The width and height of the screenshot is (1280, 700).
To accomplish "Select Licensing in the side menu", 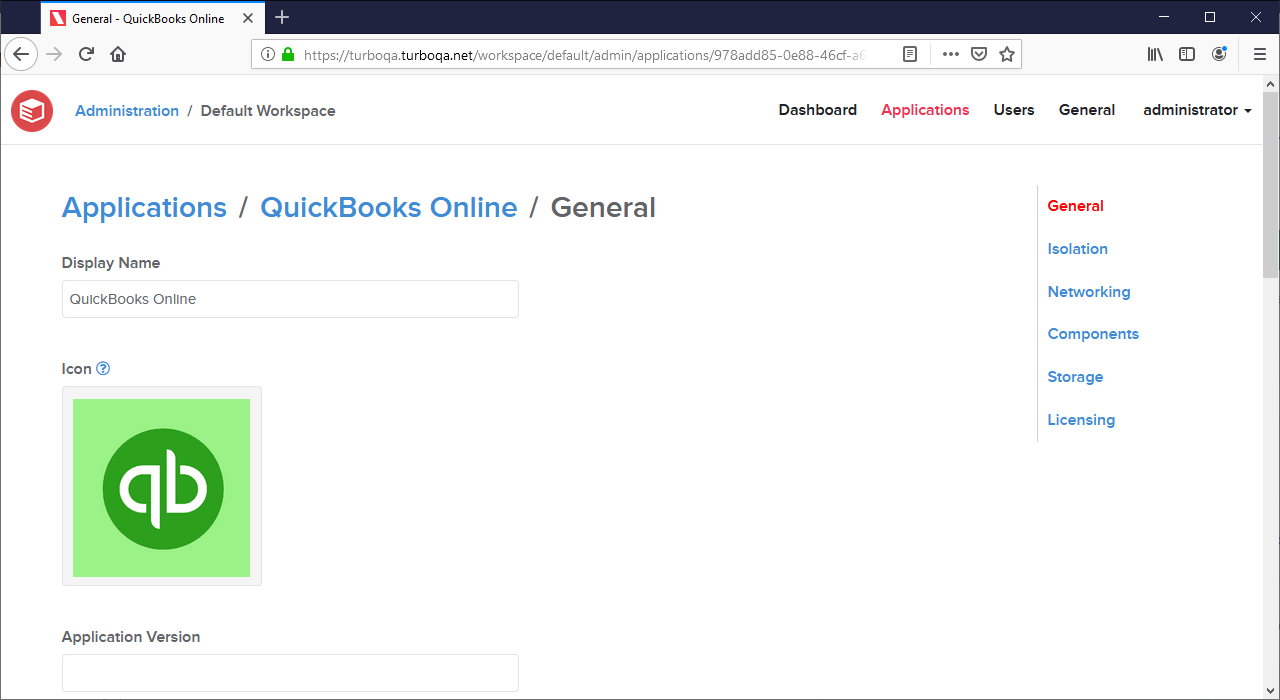I will coord(1081,420).
